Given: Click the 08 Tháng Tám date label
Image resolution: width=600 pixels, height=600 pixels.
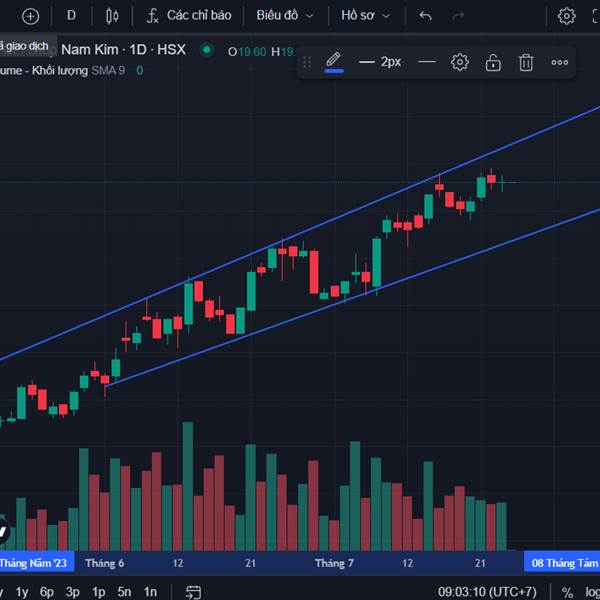Looking at the screenshot, I should pyautogui.click(x=562, y=563).
